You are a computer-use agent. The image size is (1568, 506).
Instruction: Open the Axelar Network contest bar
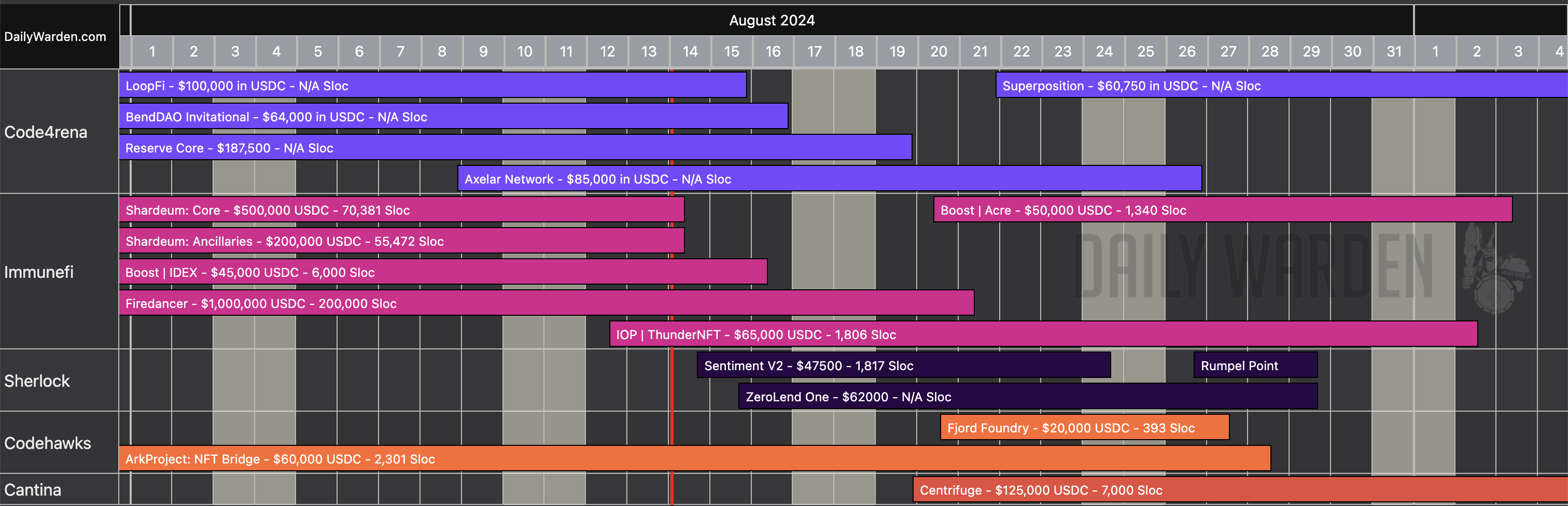[x=830, y=178]
